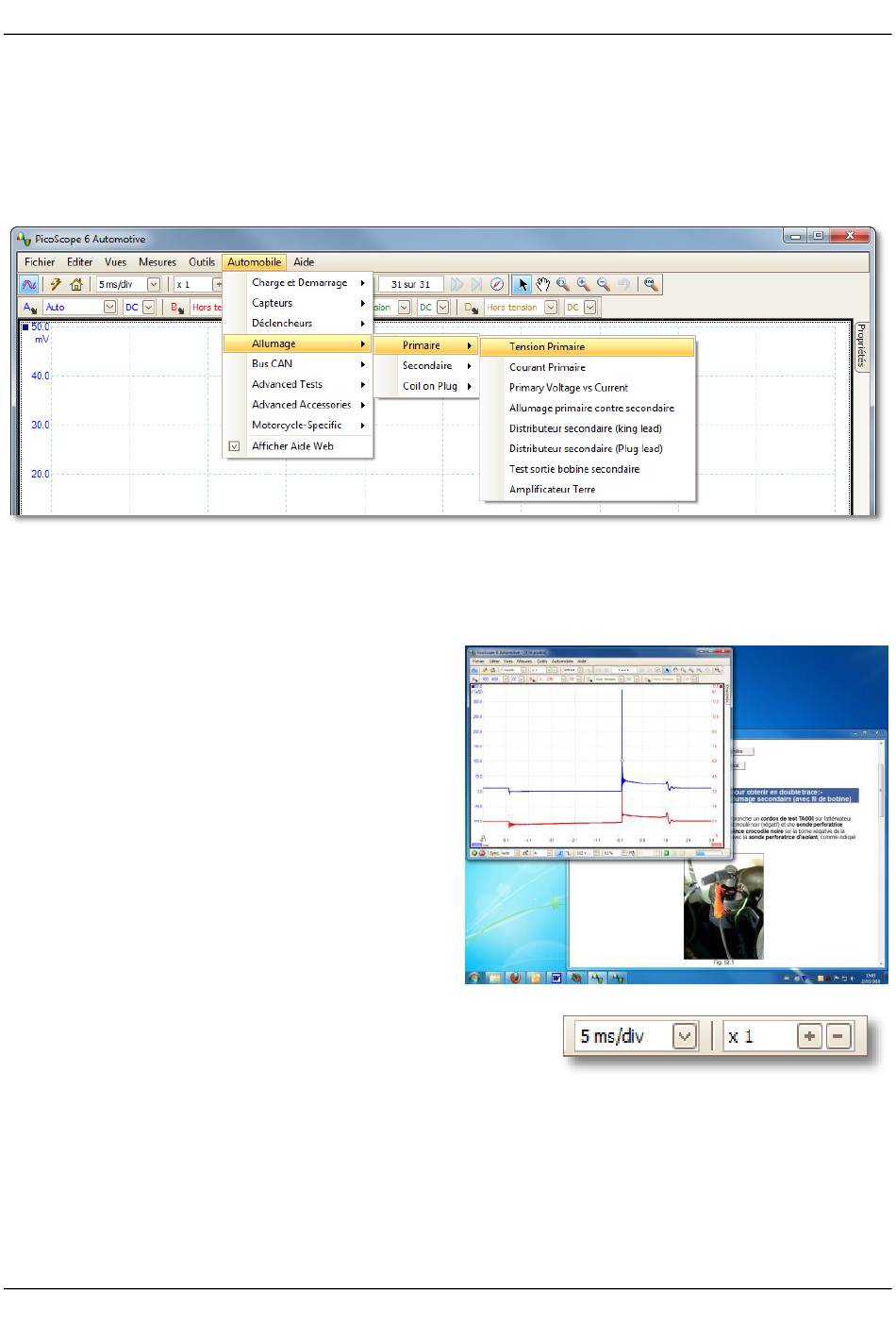Jump to last waveform buffer arrow
Image resolution: width=896 pixels, height=1323 pixels.
(x=477, y=284)
